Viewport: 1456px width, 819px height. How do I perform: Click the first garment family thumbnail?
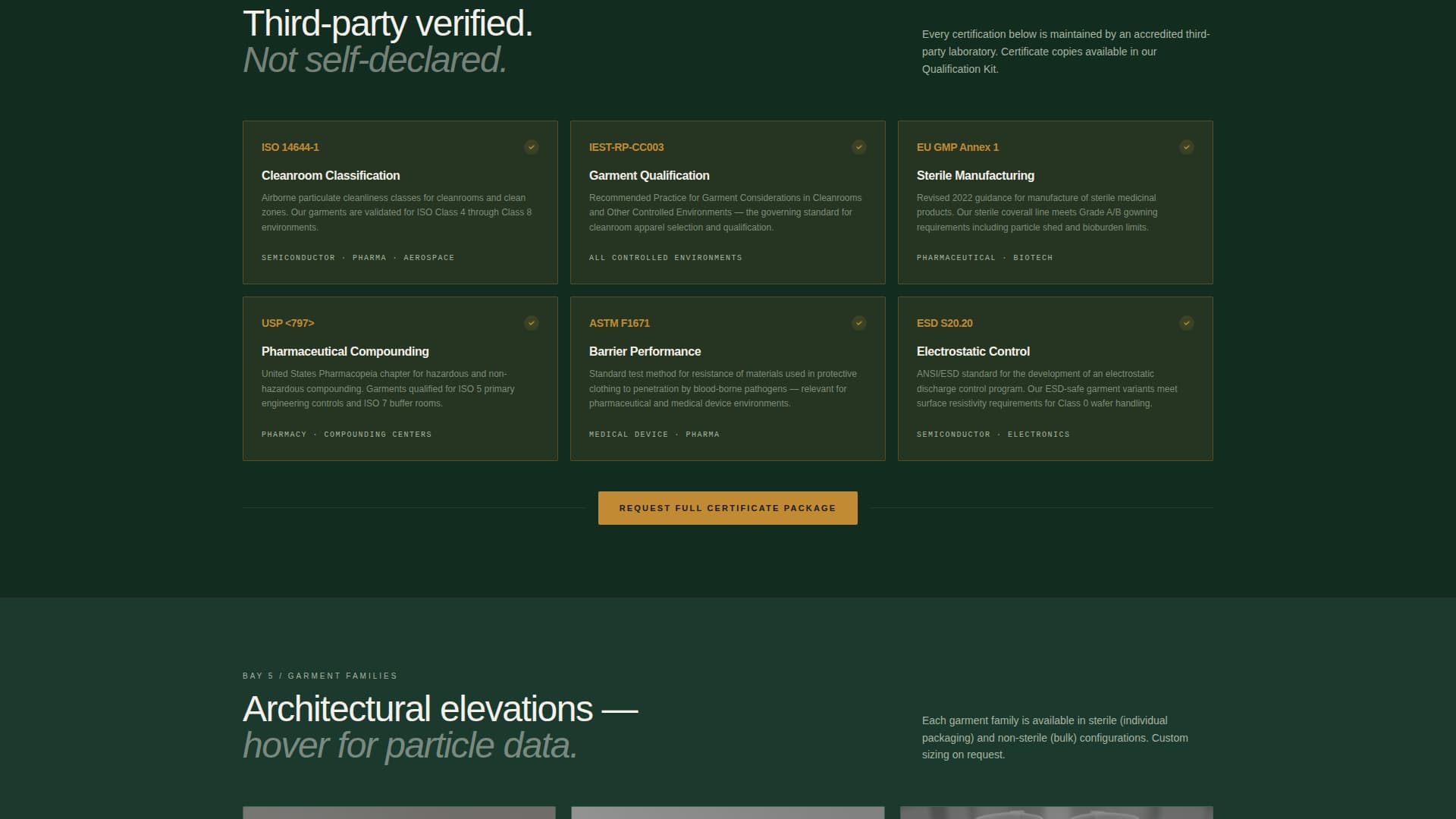coord(399,812)
